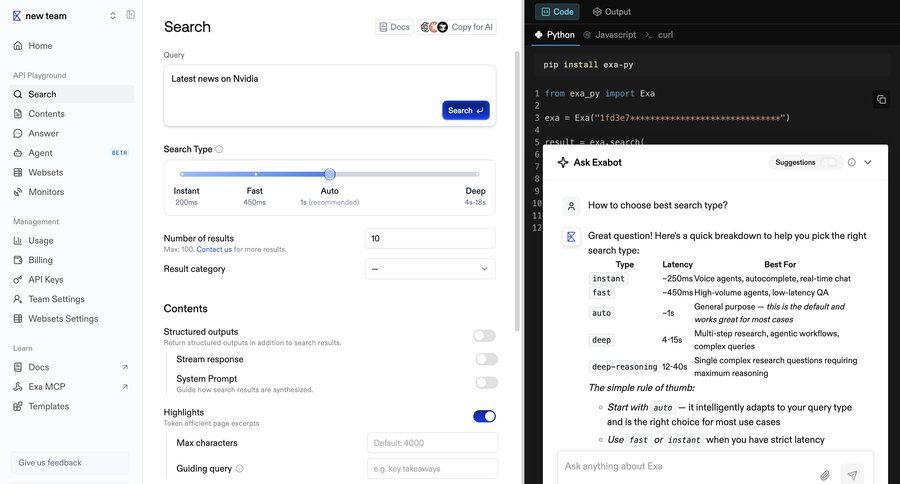Click the blue Search submit button
The width and height of the screenshot is (900, 484).
pos(465,110)
